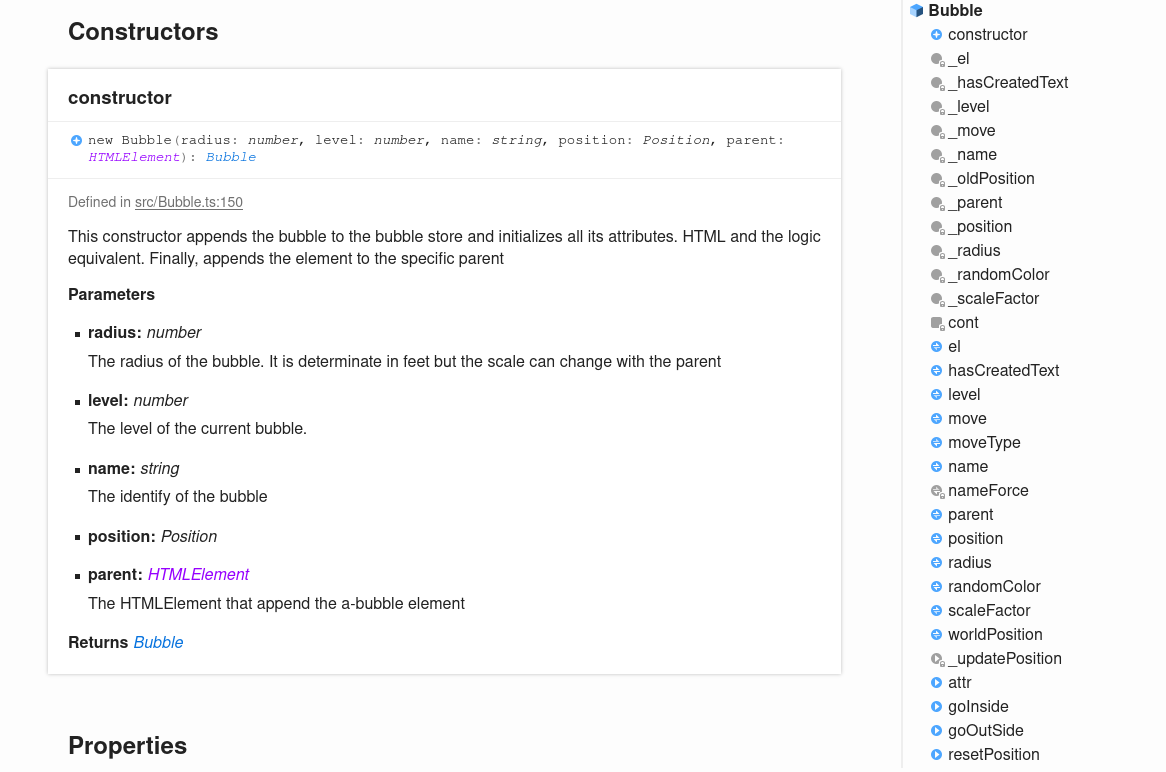
Task: Click the Bubble class cube icon
Action: [x=916, y=11]
